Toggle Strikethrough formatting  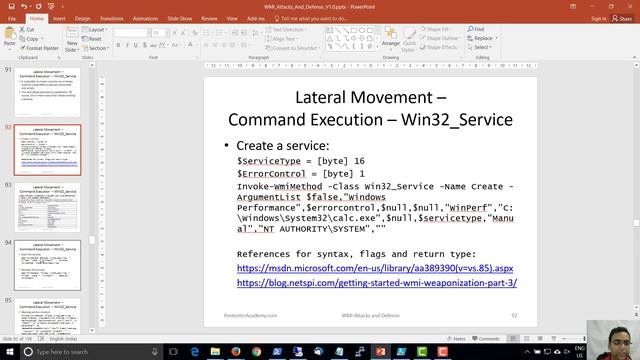click(153, 45)
